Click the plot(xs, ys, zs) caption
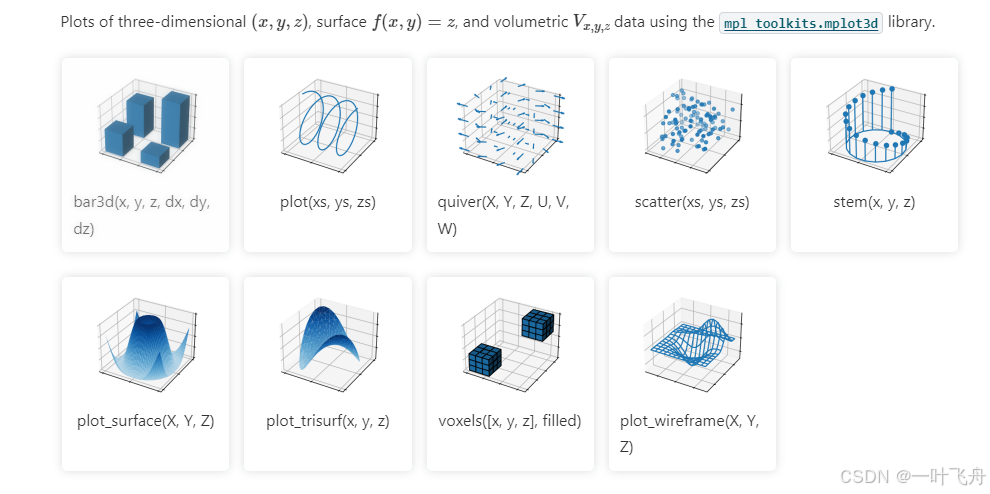 coord(328,203)
